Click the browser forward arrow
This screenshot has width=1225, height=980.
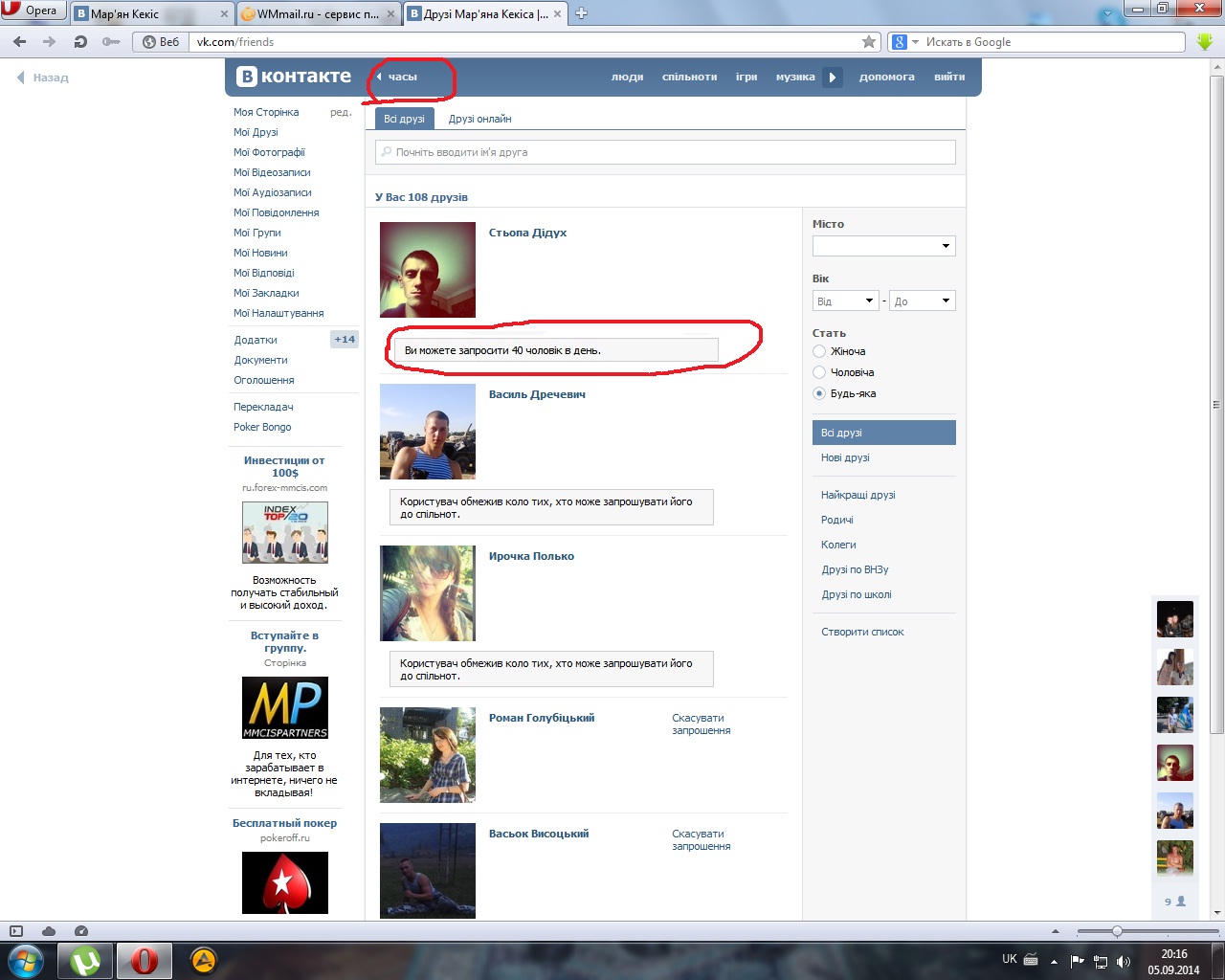(50, 42)
